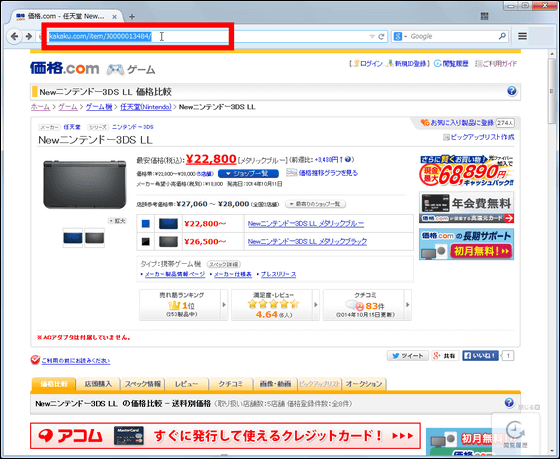
Task: Go to 任天堂(Nintendo) breadcrumb
Action: click(x=146, y=107)
